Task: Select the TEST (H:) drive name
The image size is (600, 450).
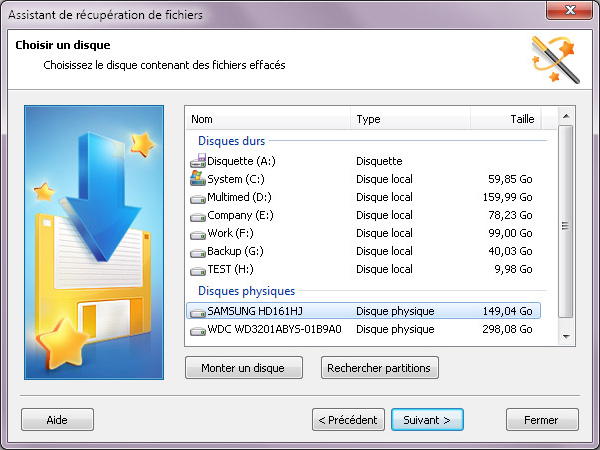Action: click(230, 269)
